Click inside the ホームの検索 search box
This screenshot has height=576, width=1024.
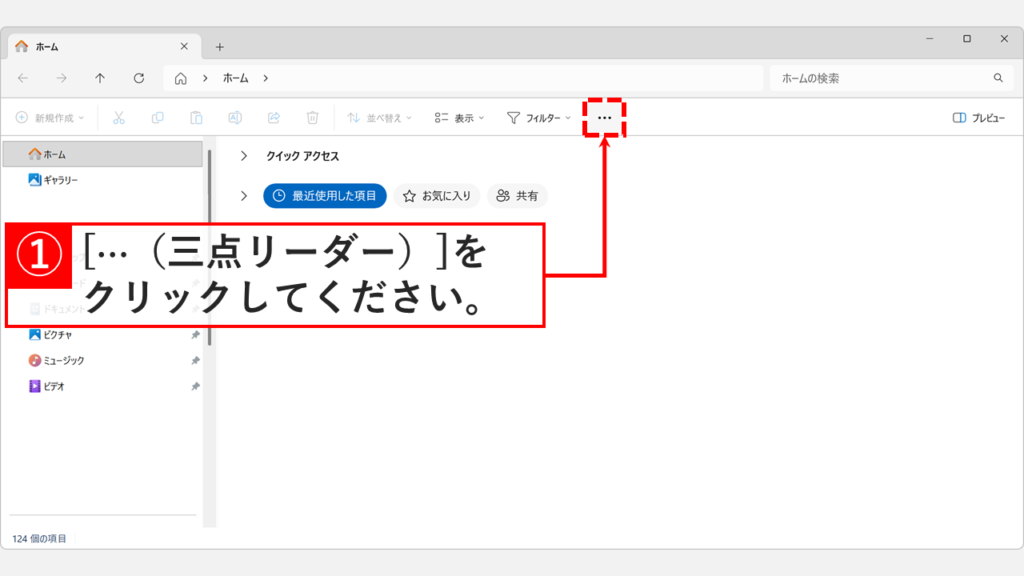tap(880, 78)
